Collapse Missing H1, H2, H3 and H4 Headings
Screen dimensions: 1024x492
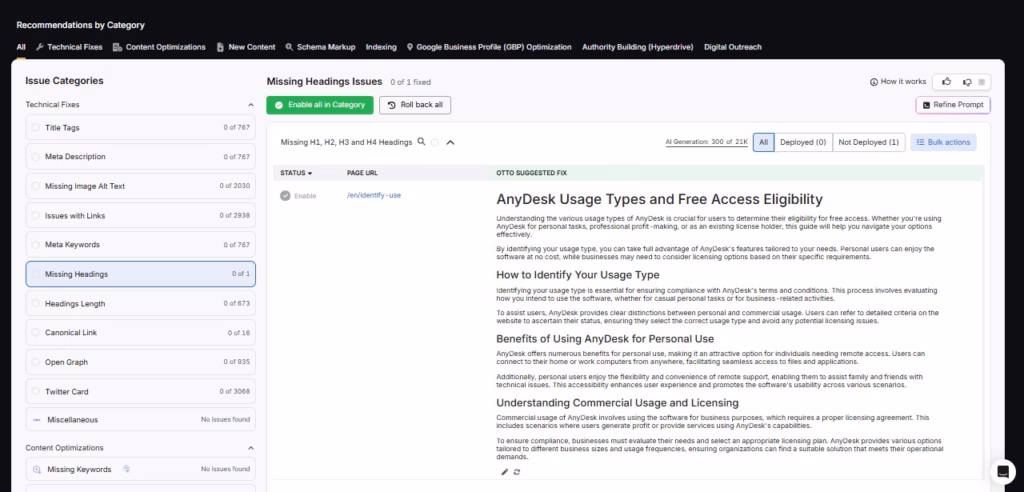[450, 142]
